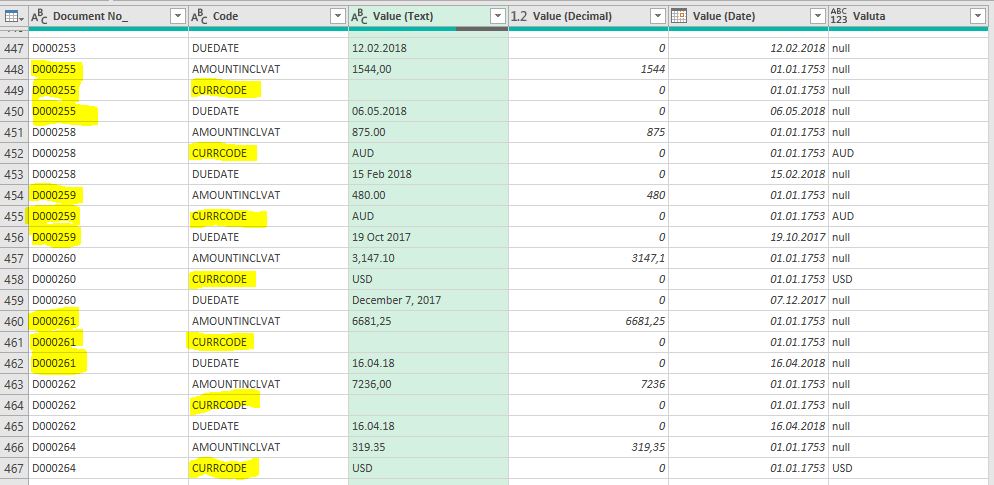Click the AMOUNTINCLVAT cell in row 457
This screenshot has height=485, width=994.
pos(269,258)
